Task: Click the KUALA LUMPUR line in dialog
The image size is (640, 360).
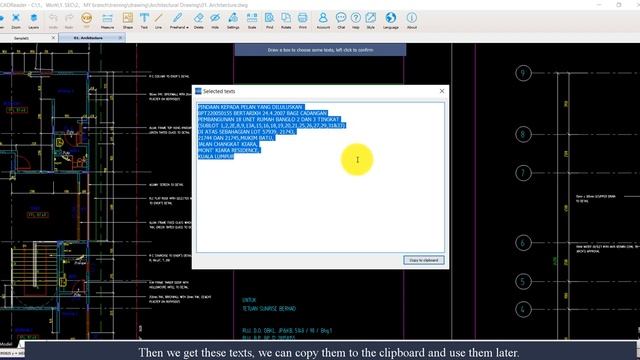Action: tap(216, 156)
